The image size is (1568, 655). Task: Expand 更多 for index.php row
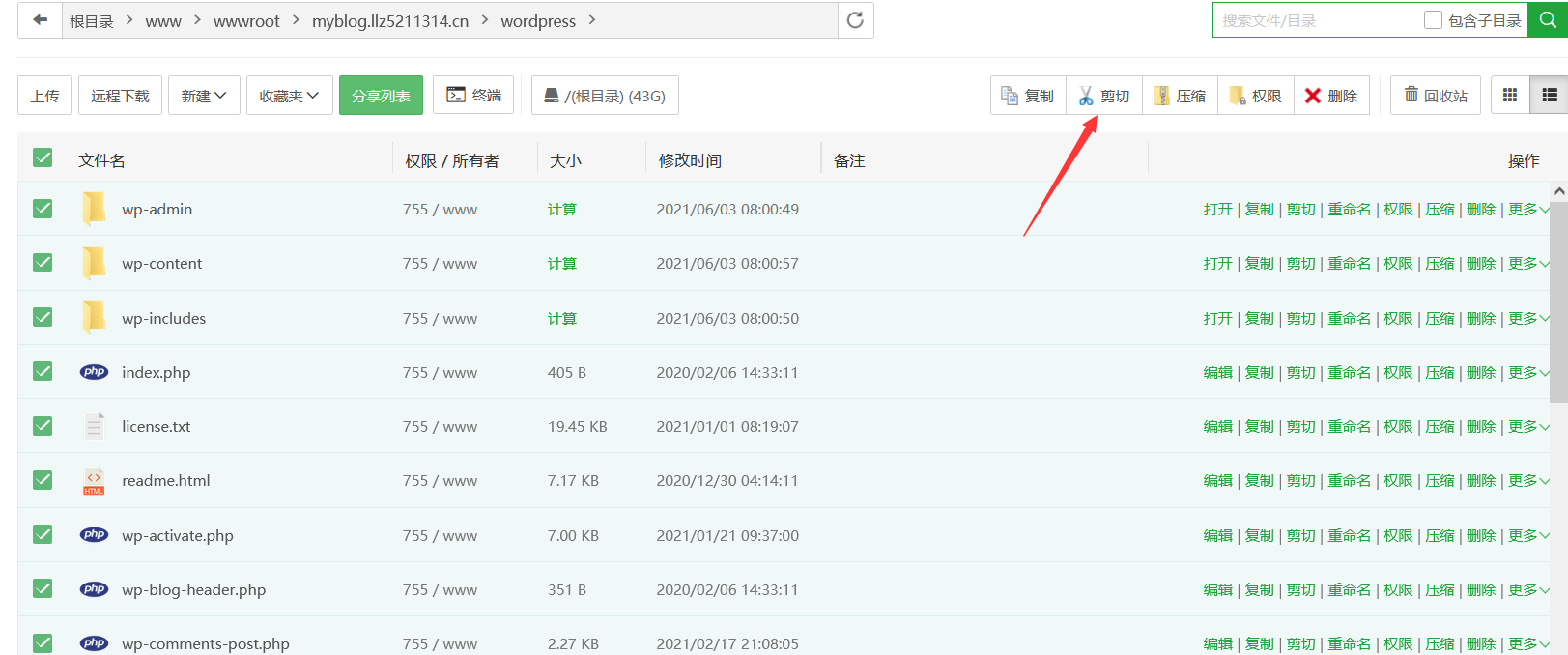point(1528,372)
